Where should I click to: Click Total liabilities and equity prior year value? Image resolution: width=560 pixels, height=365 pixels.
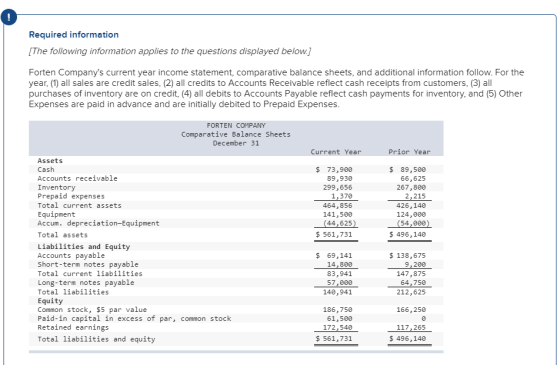tap(408, 339)
